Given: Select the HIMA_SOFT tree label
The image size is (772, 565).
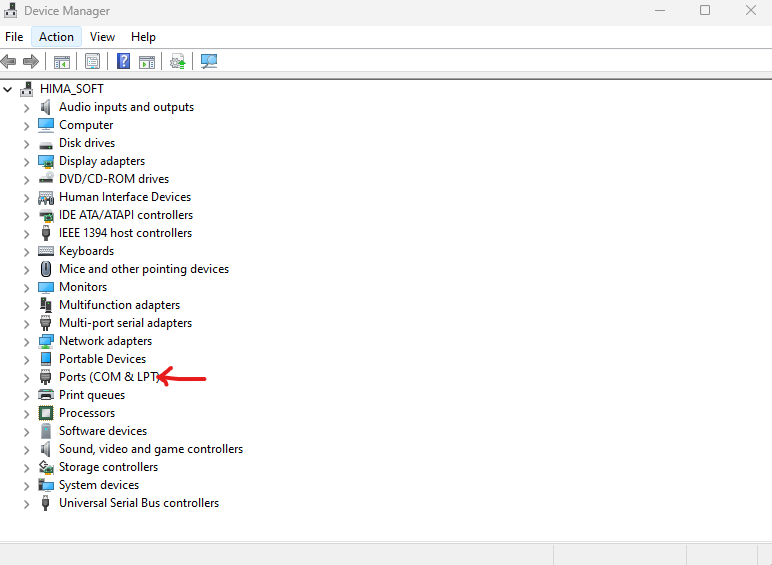Looking at the screenshot, I should (72, 89).
